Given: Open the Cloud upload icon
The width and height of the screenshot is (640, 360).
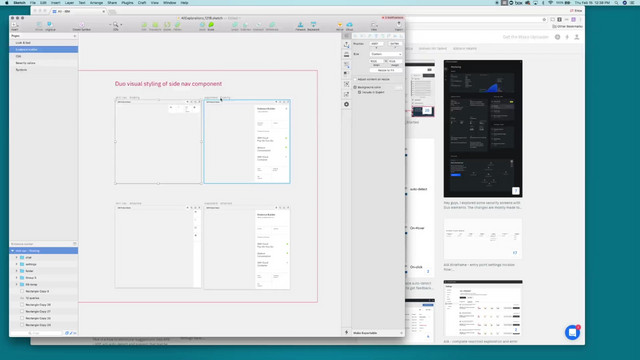Looking at the screenshot, I should [x=349, y=26].
